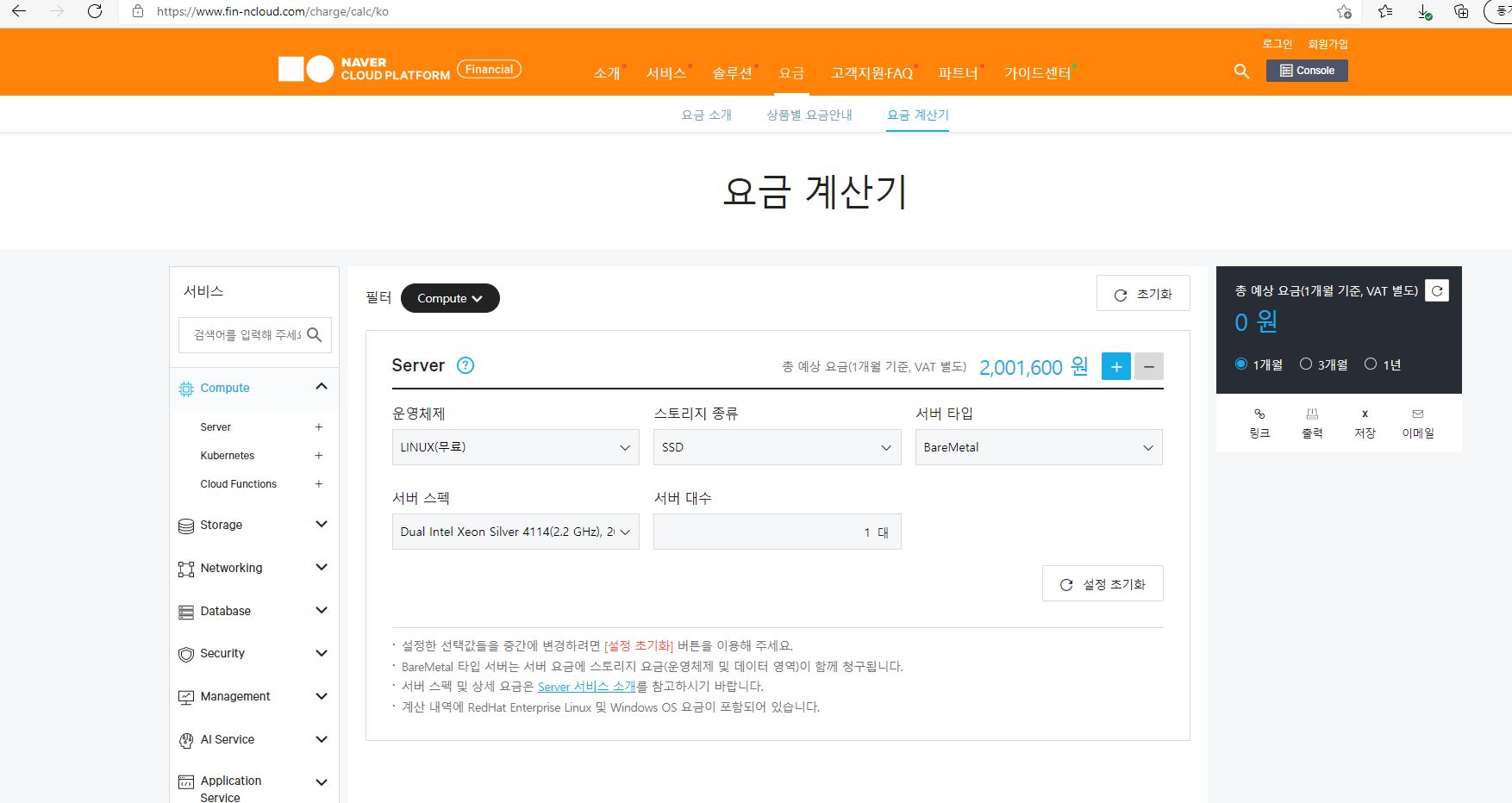Click the 서버 대수 quantity field
1512x803 pixels.
(x=777, y=532)
